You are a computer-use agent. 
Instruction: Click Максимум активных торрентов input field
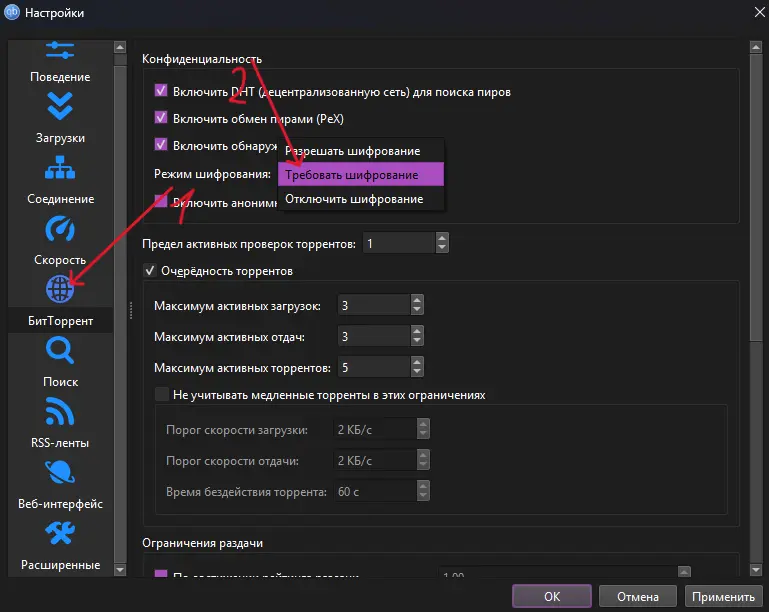(x=374, y=367)
